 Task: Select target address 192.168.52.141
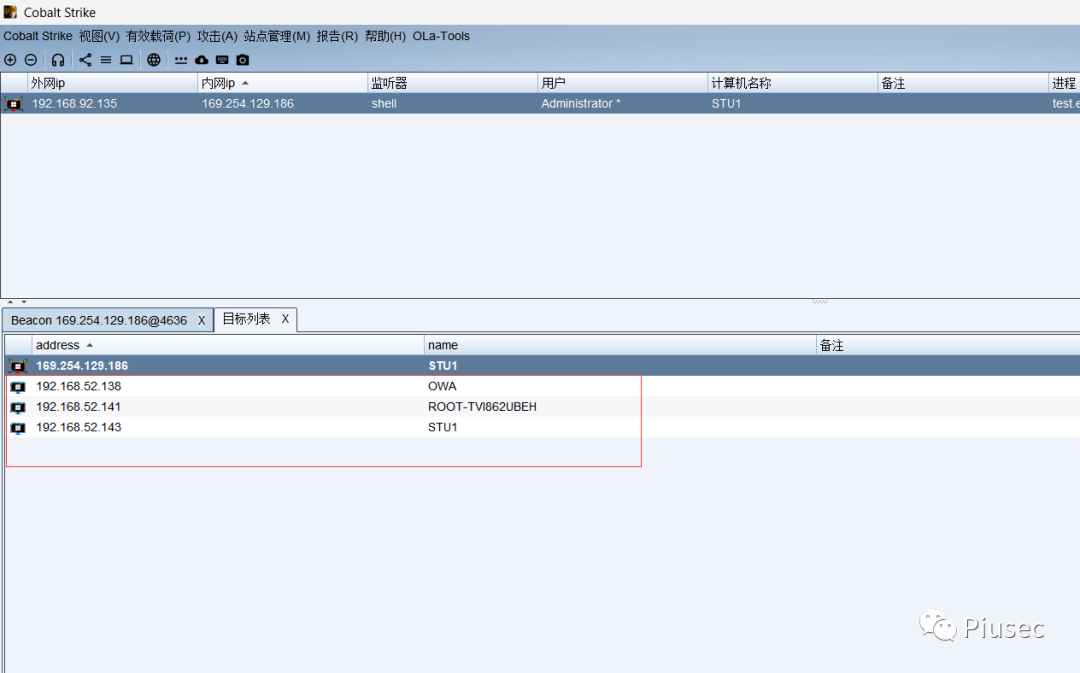pyautogui.click(x=79, y=407)
